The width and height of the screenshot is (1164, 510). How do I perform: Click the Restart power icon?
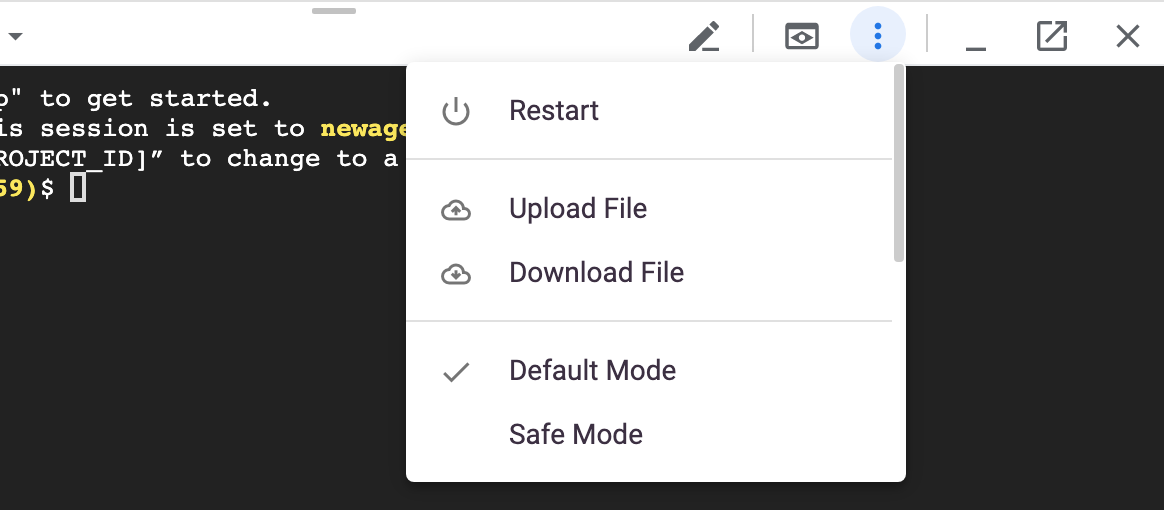pyautogui.click(x=456, y=111)
